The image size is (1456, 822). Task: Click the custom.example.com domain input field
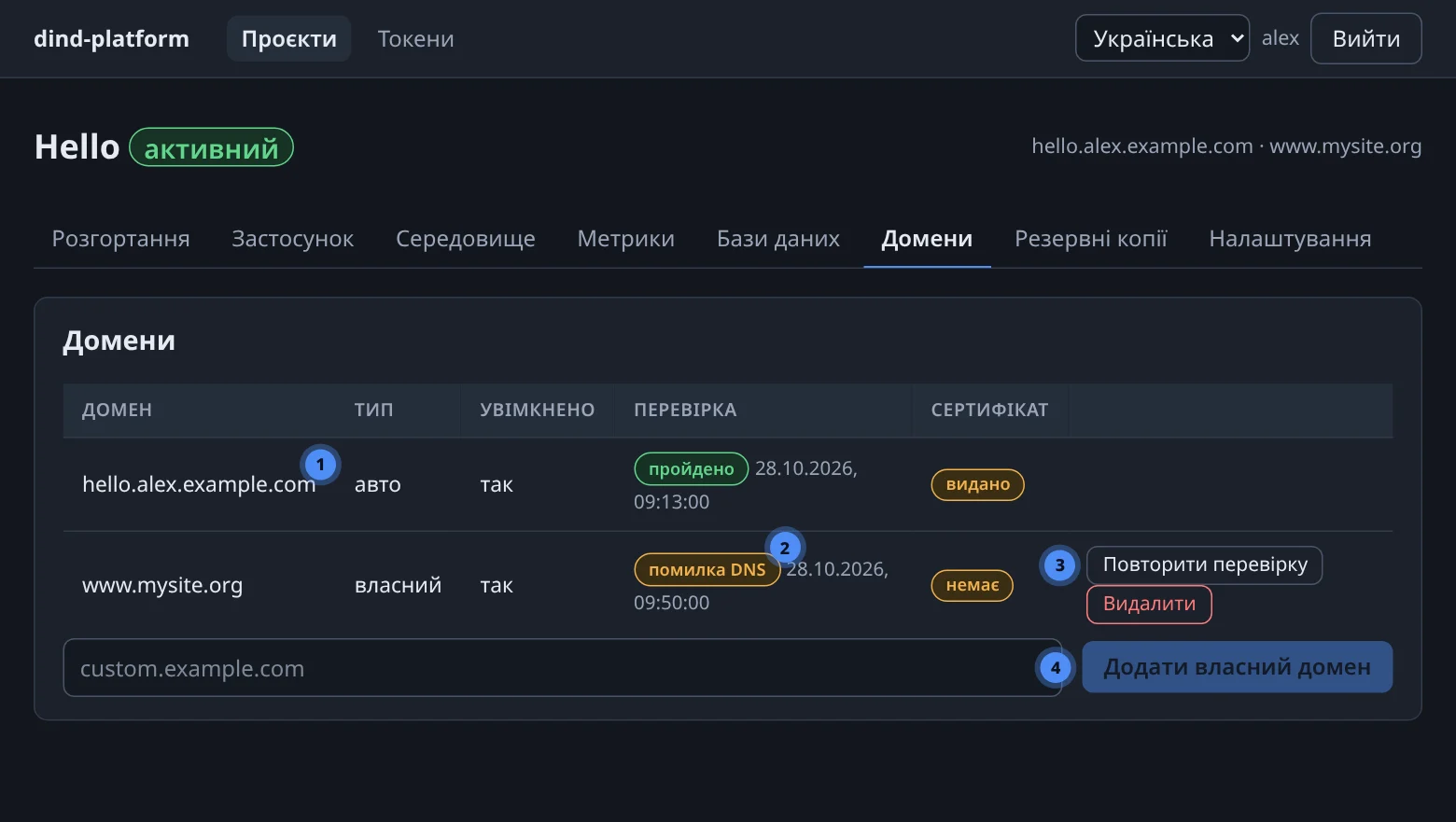(x=562, y=668)
